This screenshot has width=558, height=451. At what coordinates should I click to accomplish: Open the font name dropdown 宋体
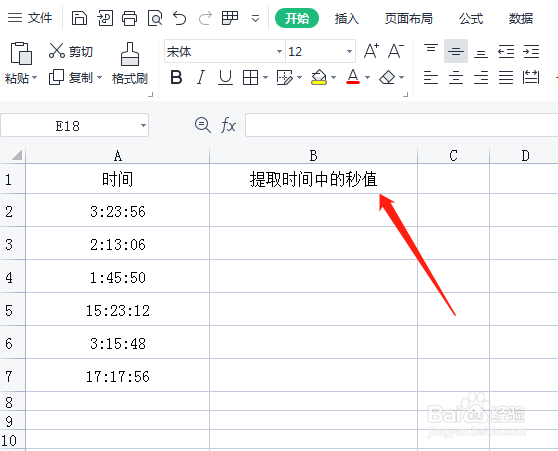(279, 52)
